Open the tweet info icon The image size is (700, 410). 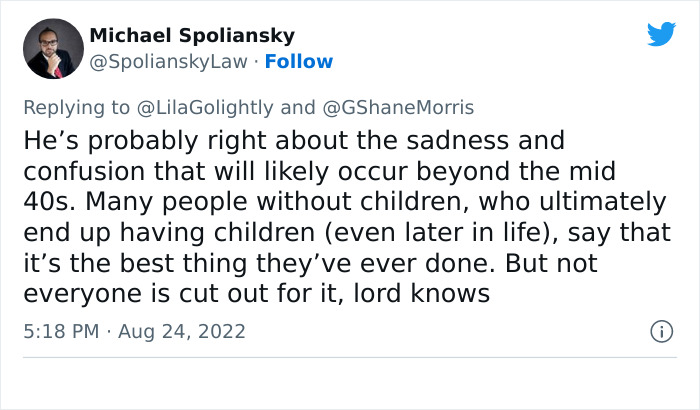[660, 331]
